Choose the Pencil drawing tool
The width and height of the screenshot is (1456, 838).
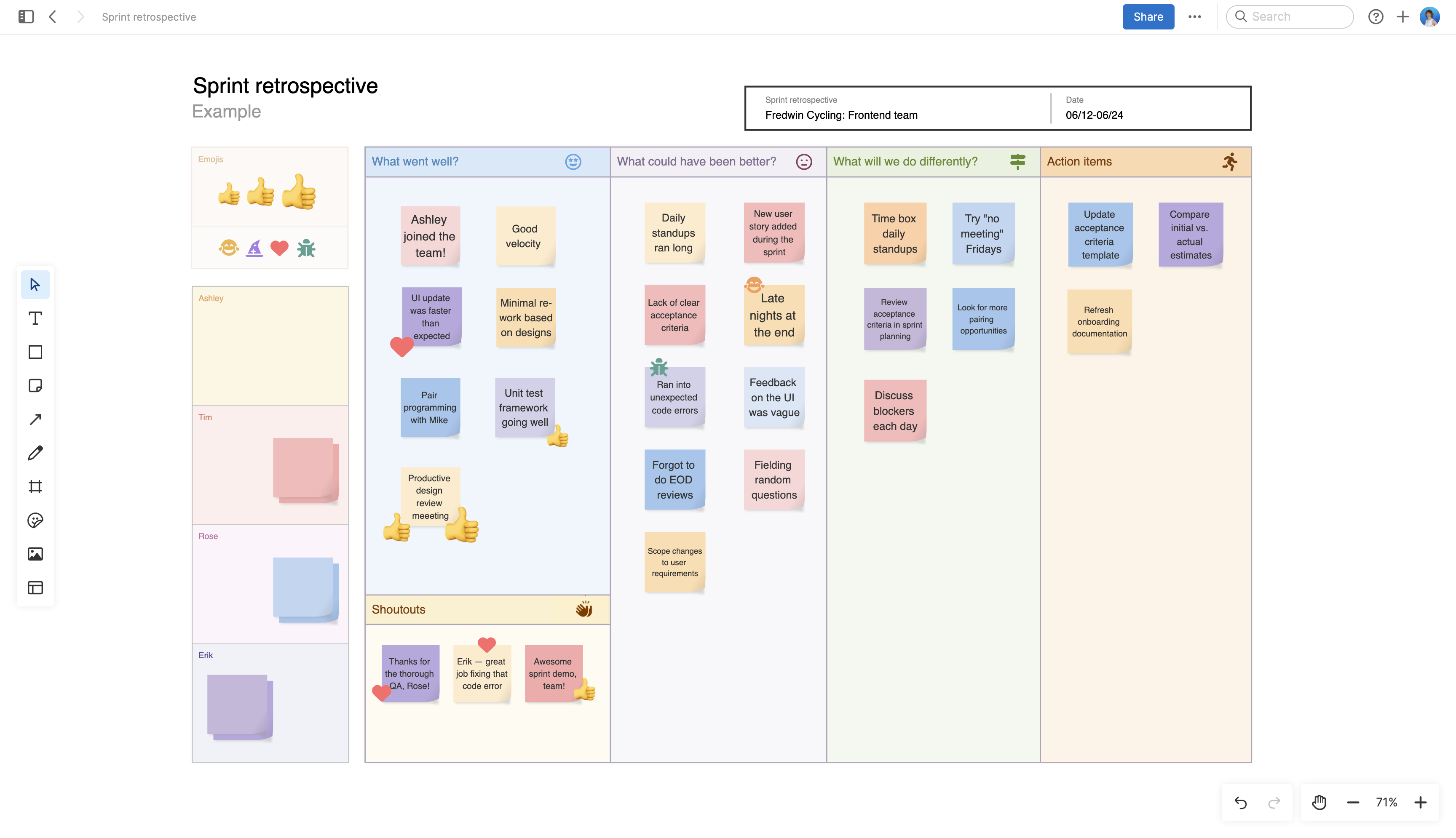pyautogui.click(x=35, y=453)
